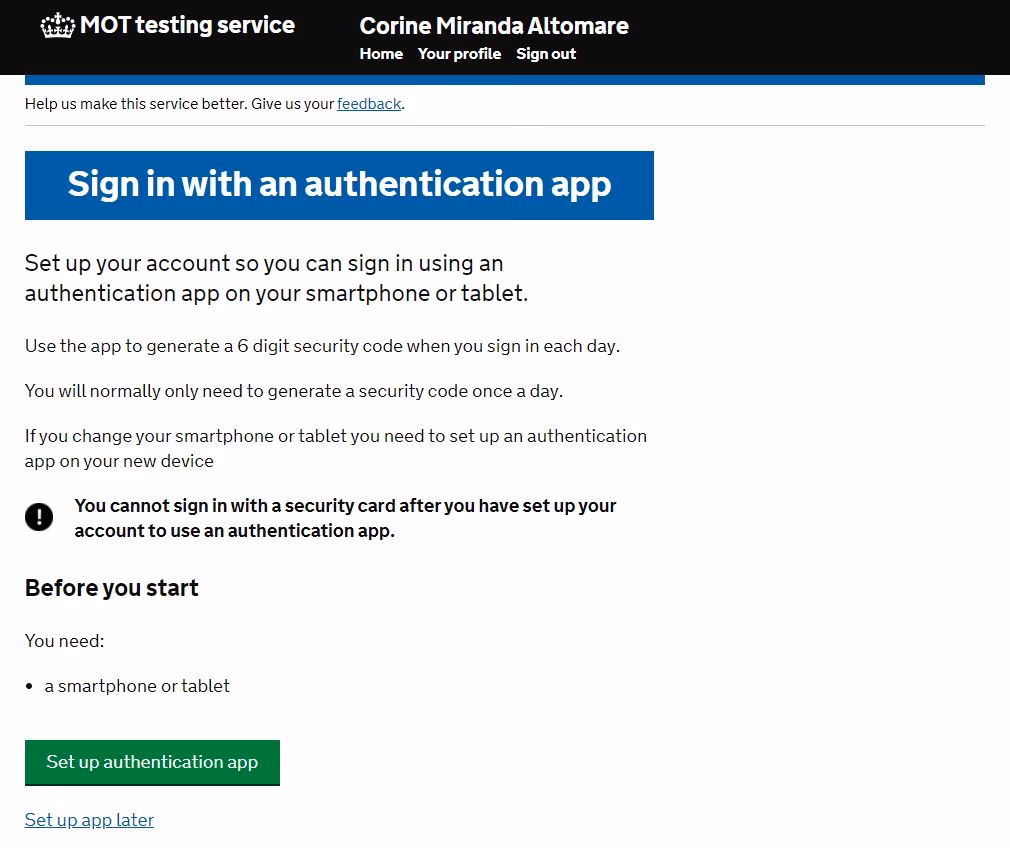Open the feedback link

click(x=369, y=104)
